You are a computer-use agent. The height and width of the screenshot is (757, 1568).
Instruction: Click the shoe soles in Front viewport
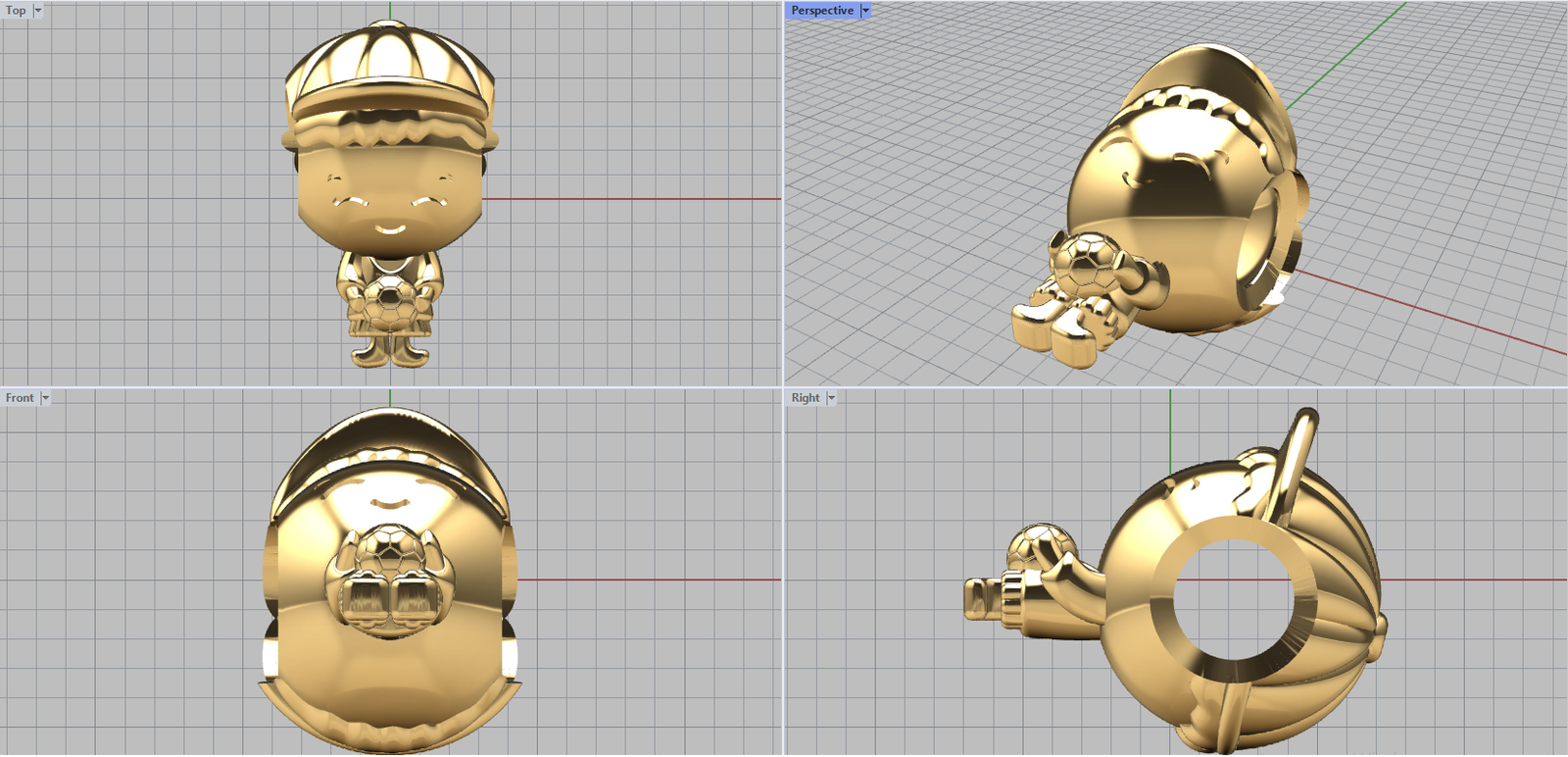pos(389,603)
